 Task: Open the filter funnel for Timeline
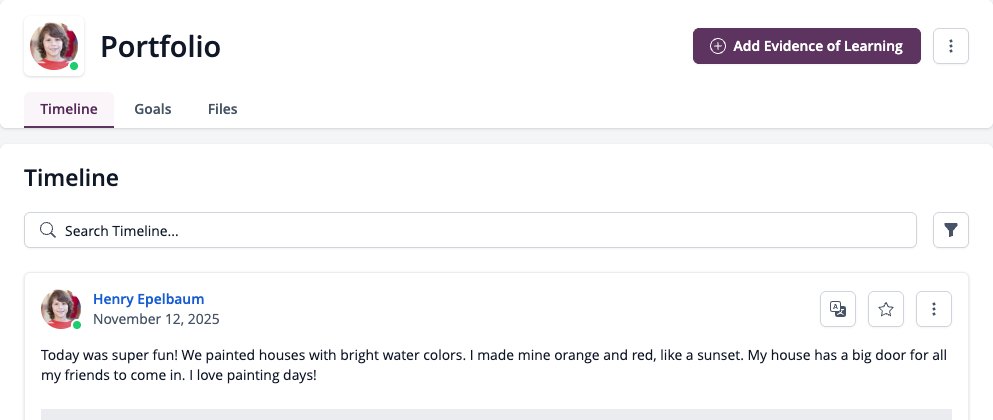[951, 230]
